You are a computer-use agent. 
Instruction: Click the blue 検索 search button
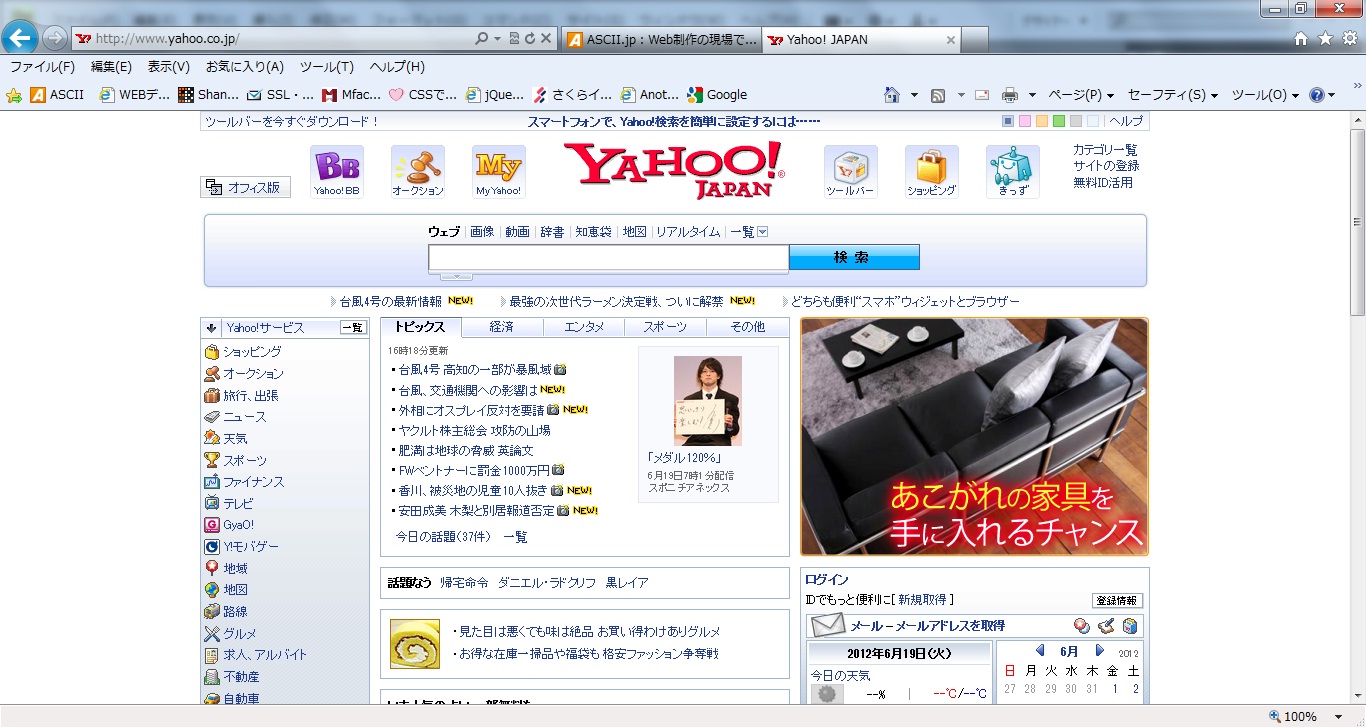click(854, 258)
